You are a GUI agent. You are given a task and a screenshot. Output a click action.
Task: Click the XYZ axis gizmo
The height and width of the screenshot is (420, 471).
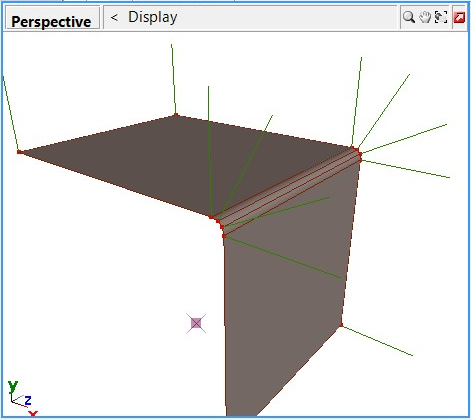(23, 398)
